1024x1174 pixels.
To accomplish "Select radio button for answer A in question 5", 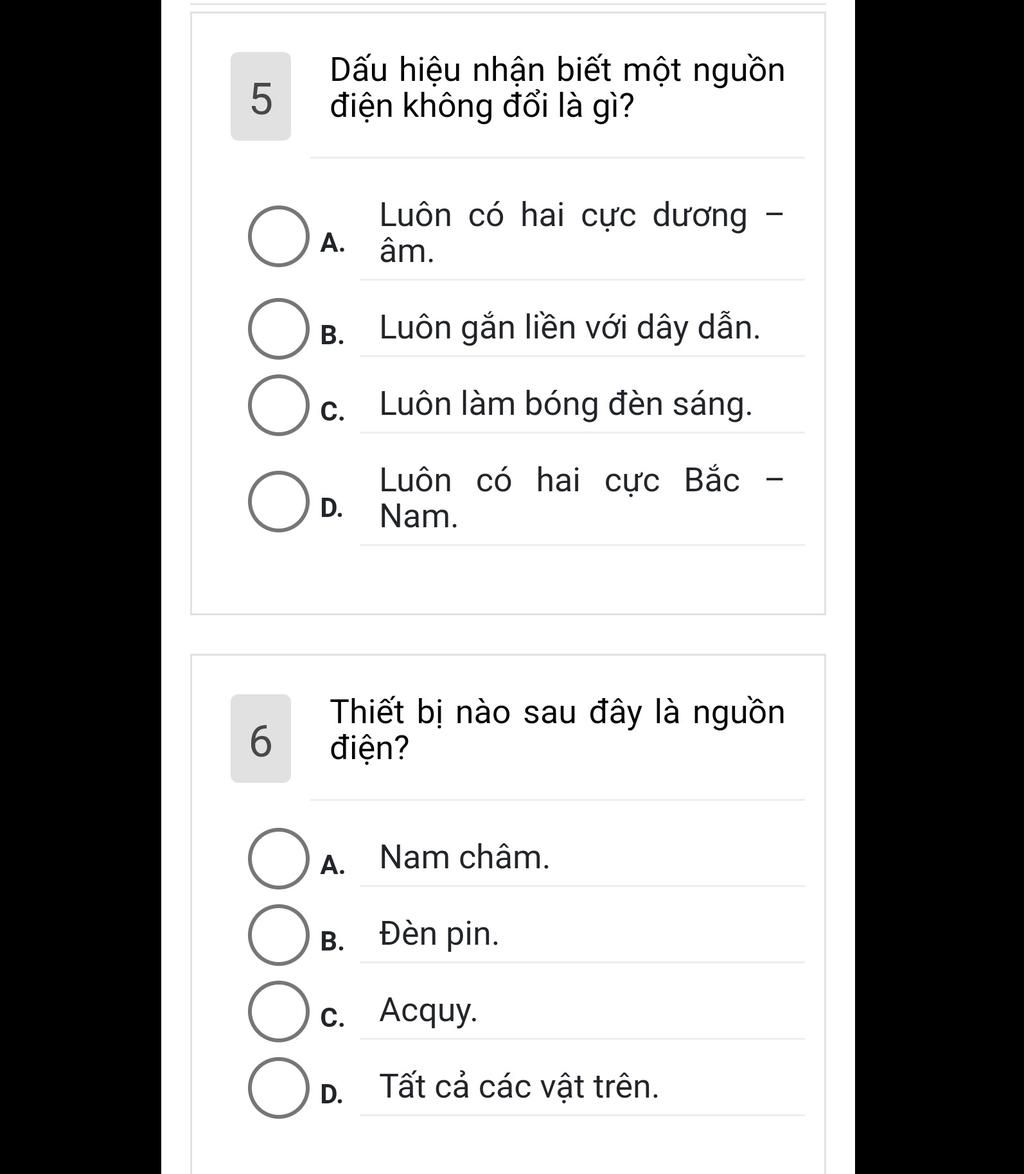I will [278, 236].
